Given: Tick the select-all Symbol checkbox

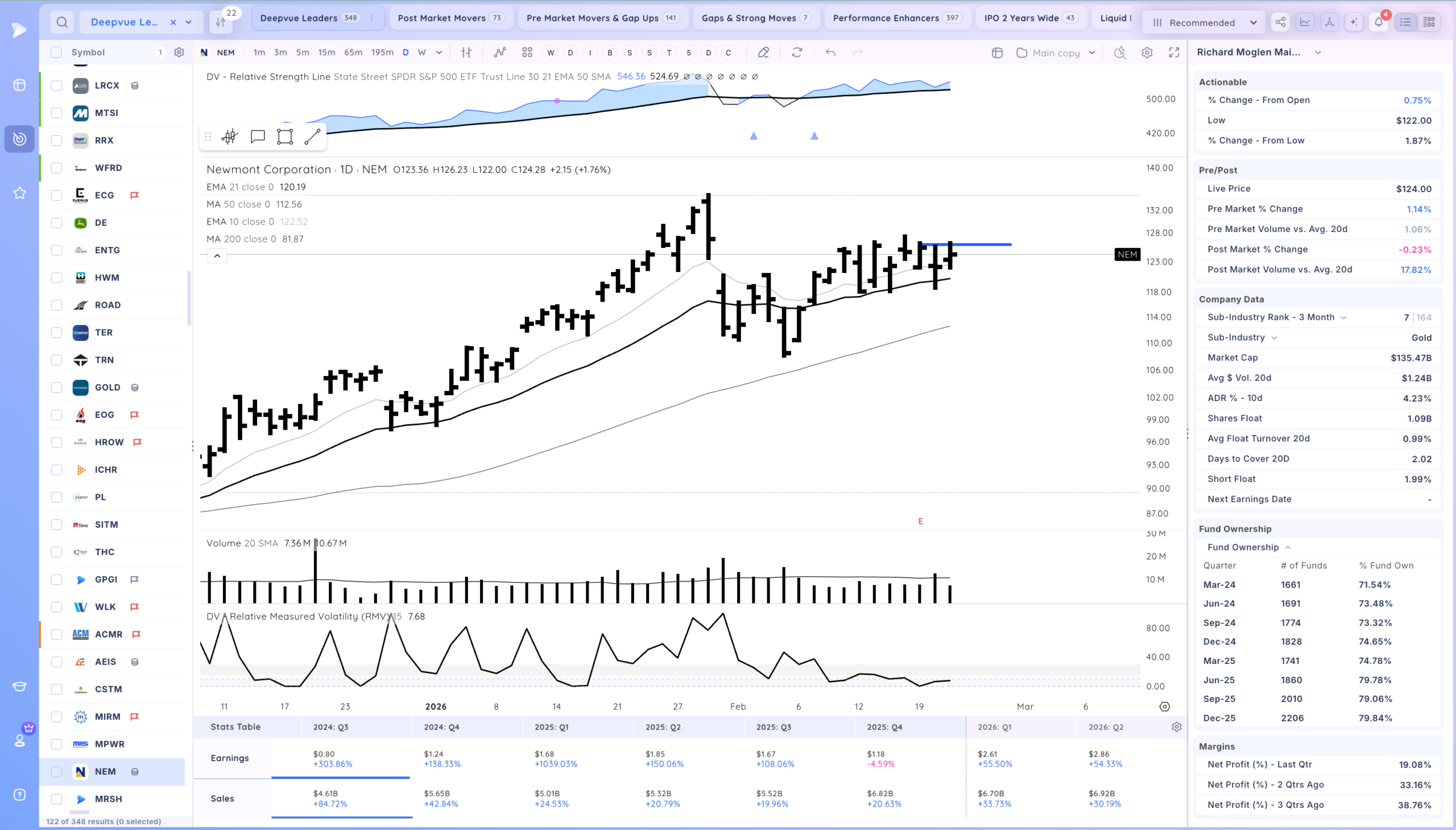Looking at the screenshot, I should (56, 52).
